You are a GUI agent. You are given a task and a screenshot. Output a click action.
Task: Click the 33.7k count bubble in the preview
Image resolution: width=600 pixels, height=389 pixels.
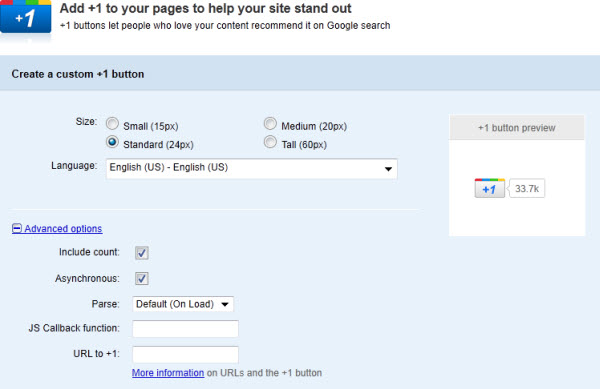tap(527, 189)
